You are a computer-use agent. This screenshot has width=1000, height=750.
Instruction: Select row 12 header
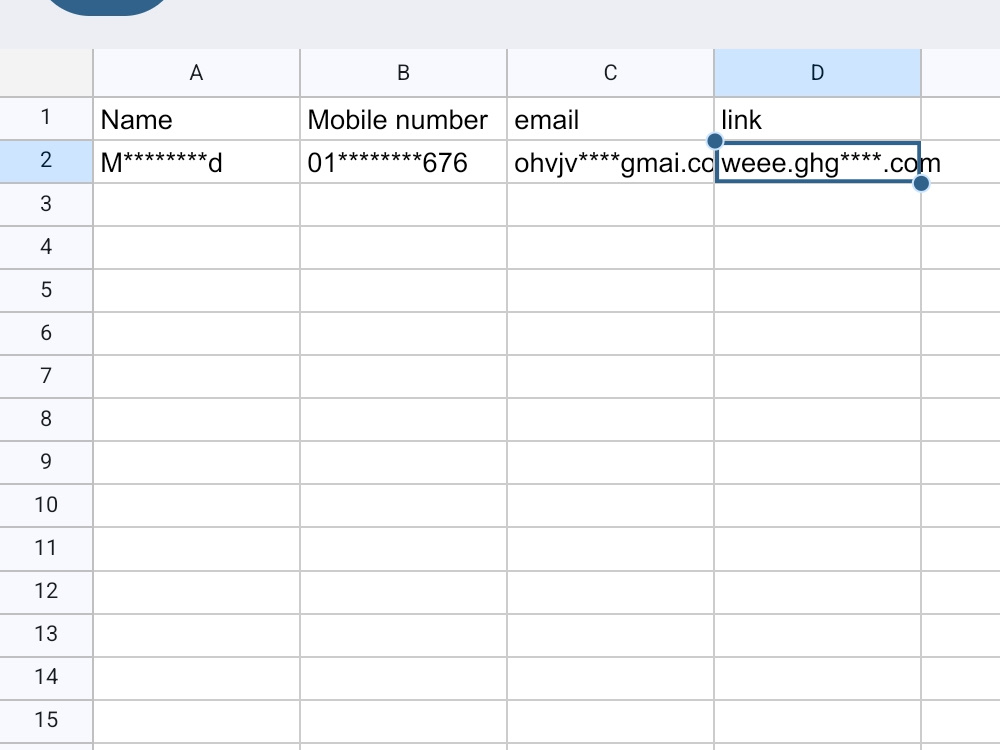[46, 591]
